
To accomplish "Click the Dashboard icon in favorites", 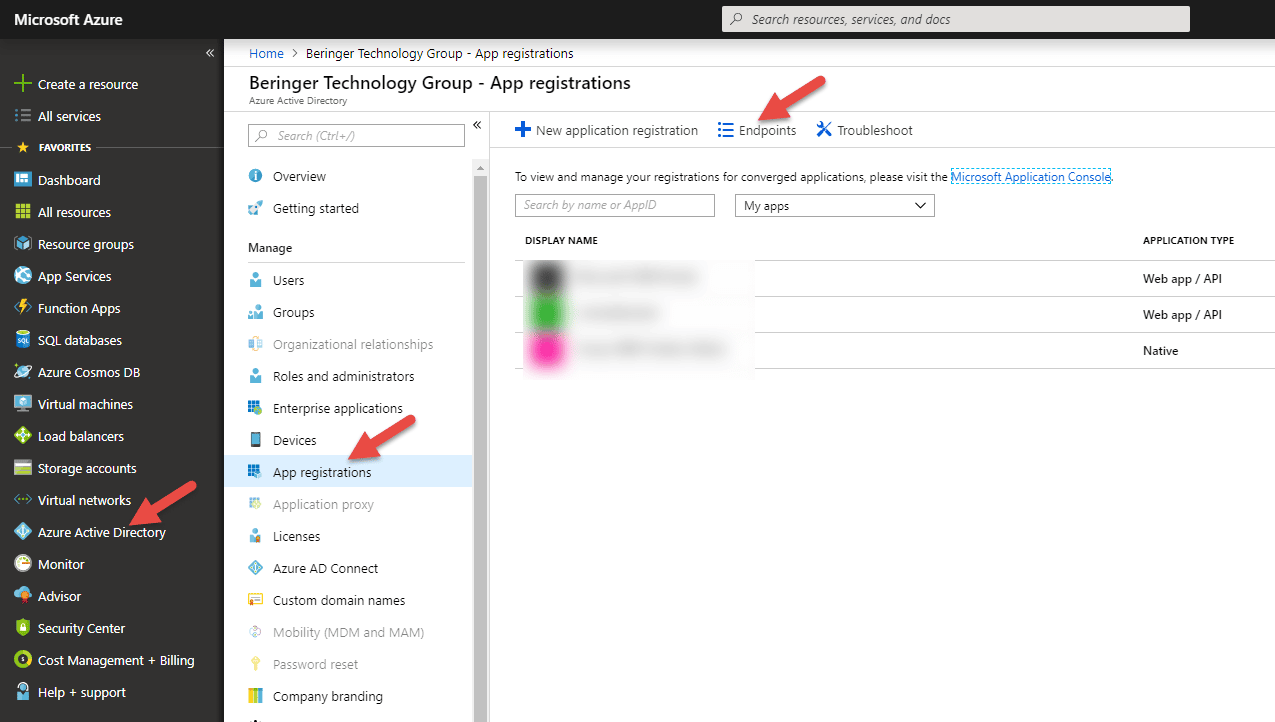I will pos(22,180).
